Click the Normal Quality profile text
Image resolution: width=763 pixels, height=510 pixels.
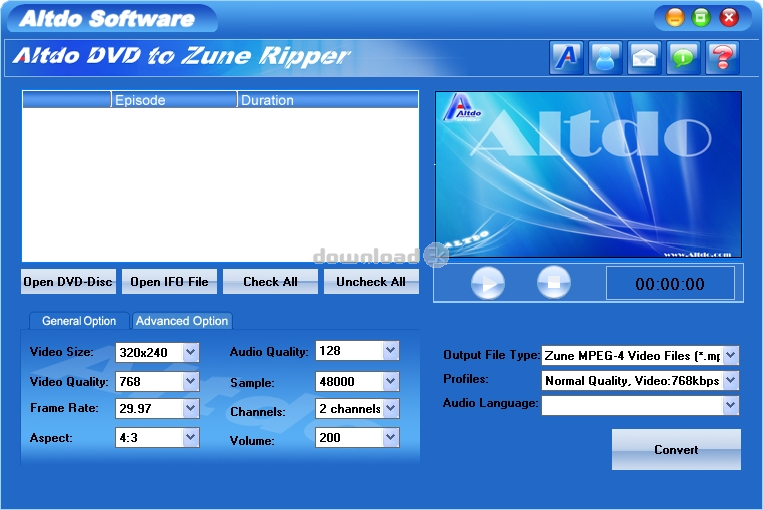(632, 381)
